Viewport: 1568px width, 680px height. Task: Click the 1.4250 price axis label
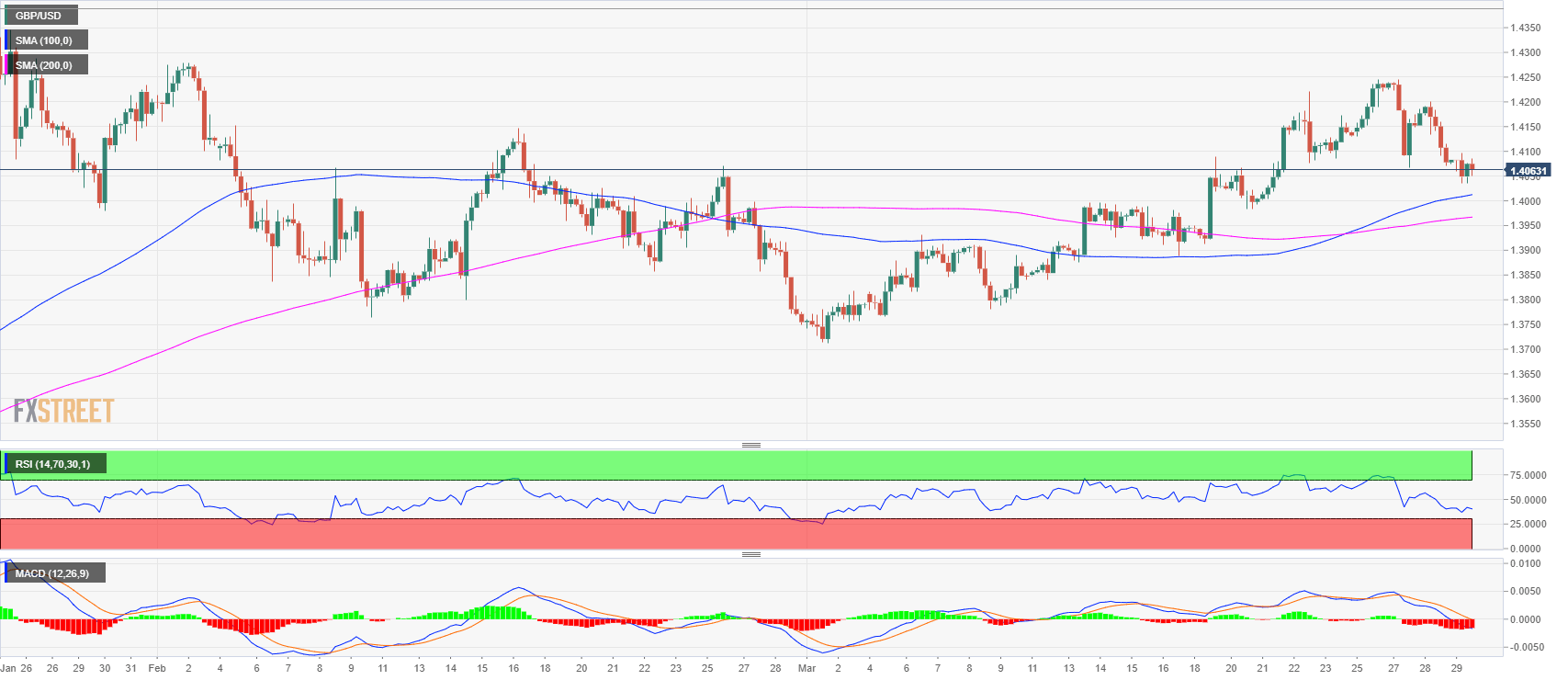(1526, 78)
